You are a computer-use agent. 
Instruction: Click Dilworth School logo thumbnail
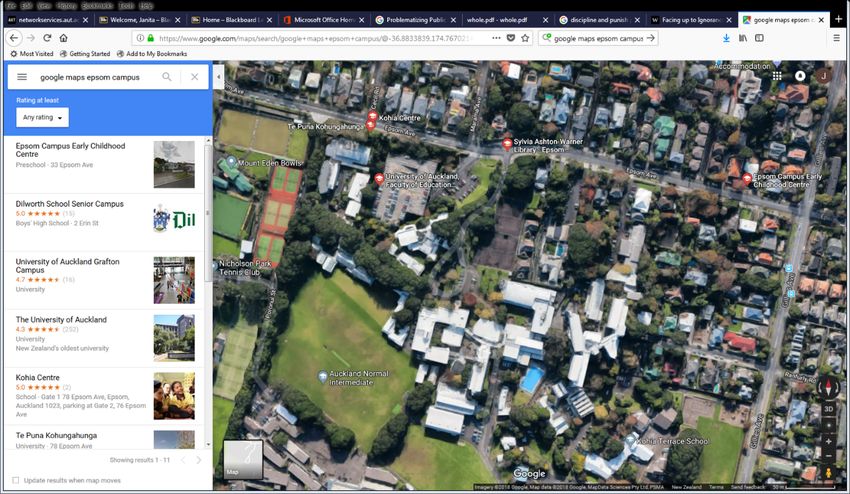(x=174, y=219)
